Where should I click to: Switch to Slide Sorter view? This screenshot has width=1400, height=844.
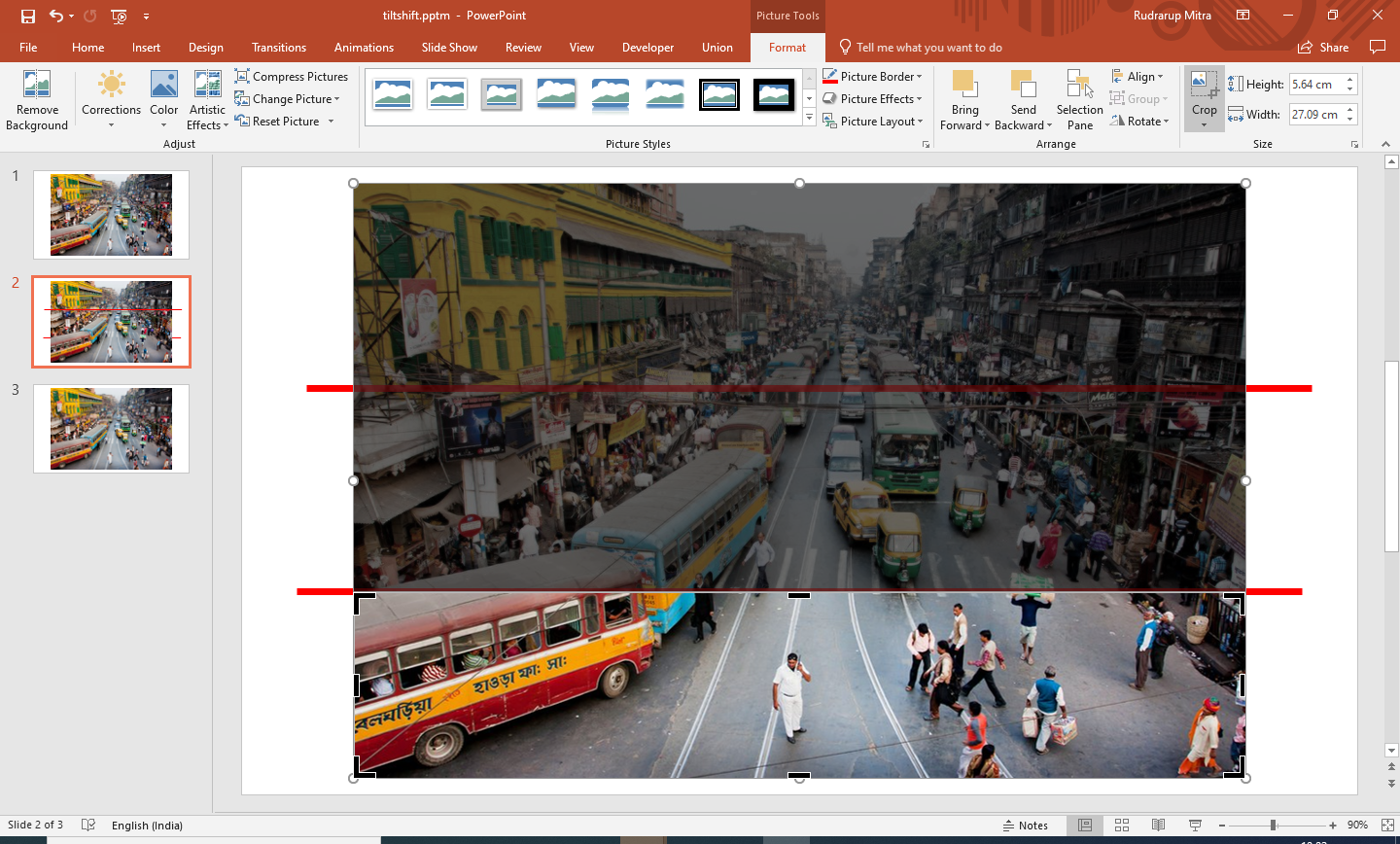(x=1122, y=825)
